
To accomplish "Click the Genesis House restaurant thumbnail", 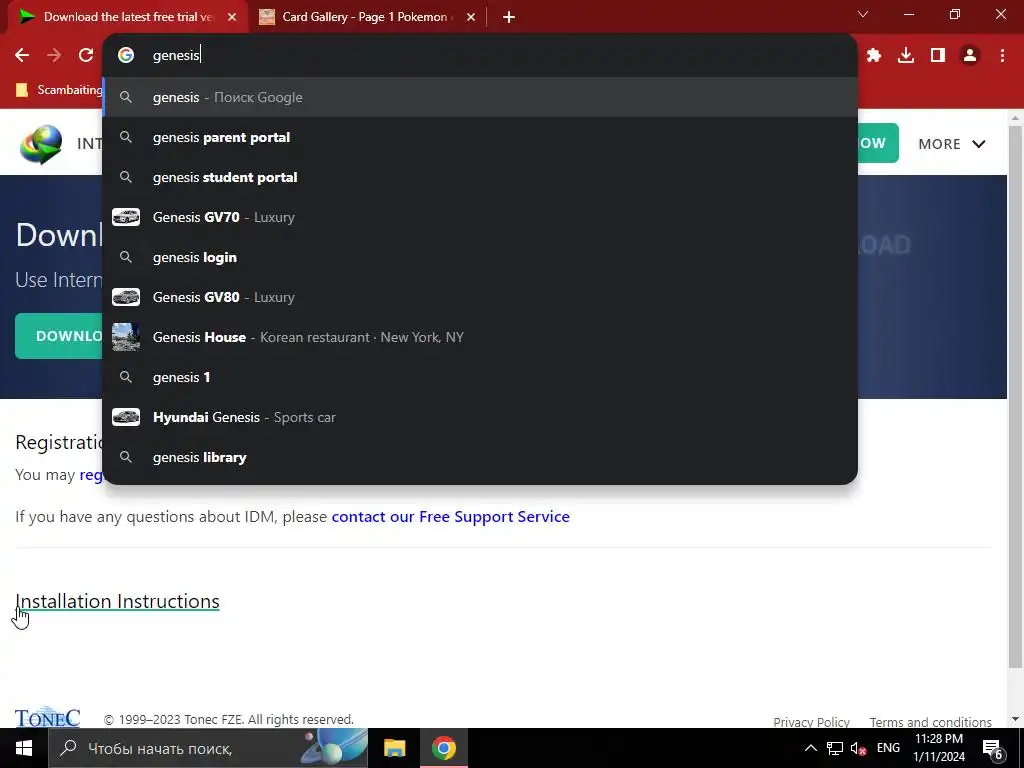I will pyautogui.click(x=126, y=337).
